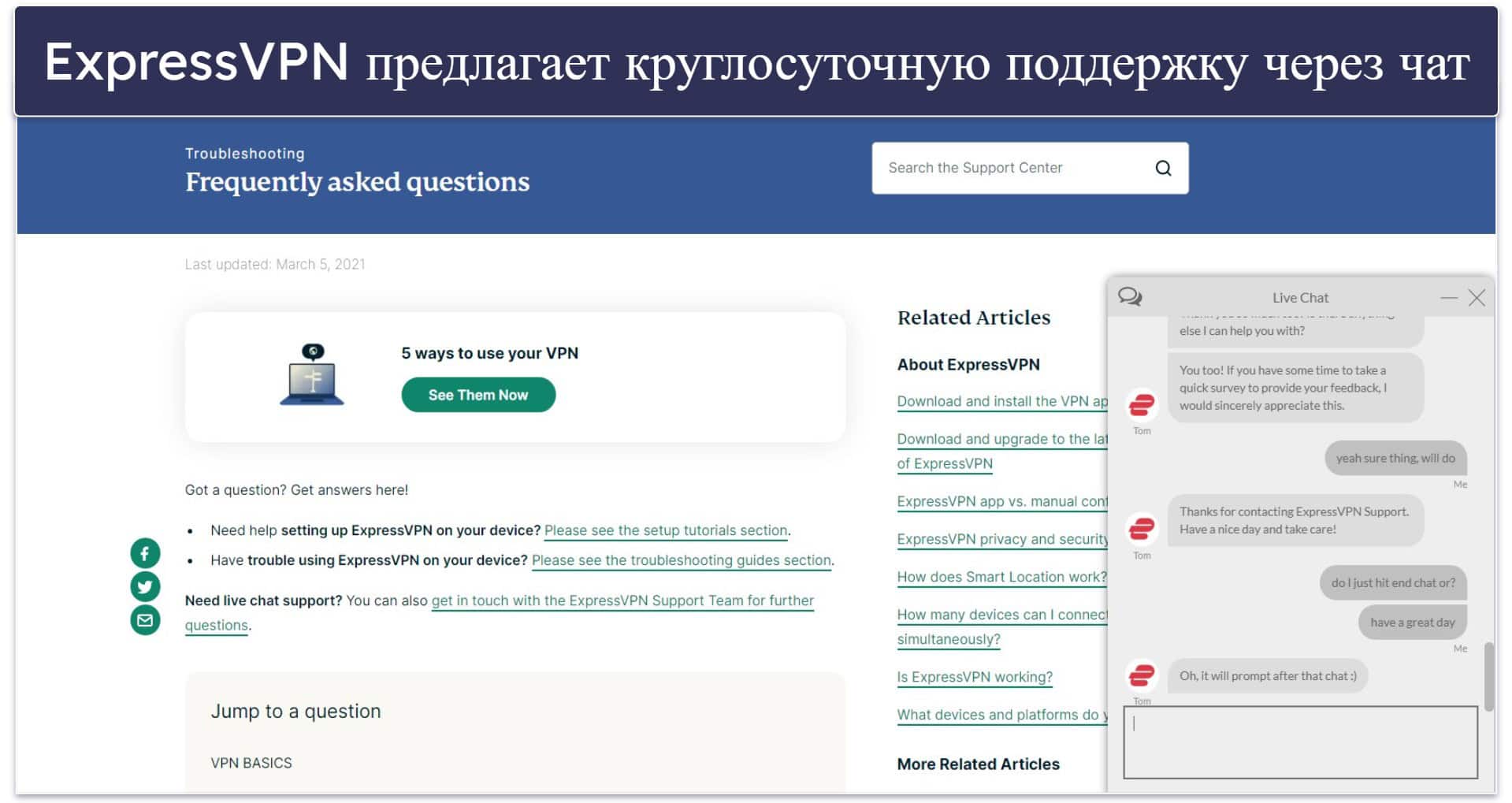Click the See Them Now button

(x=478, y=395)
